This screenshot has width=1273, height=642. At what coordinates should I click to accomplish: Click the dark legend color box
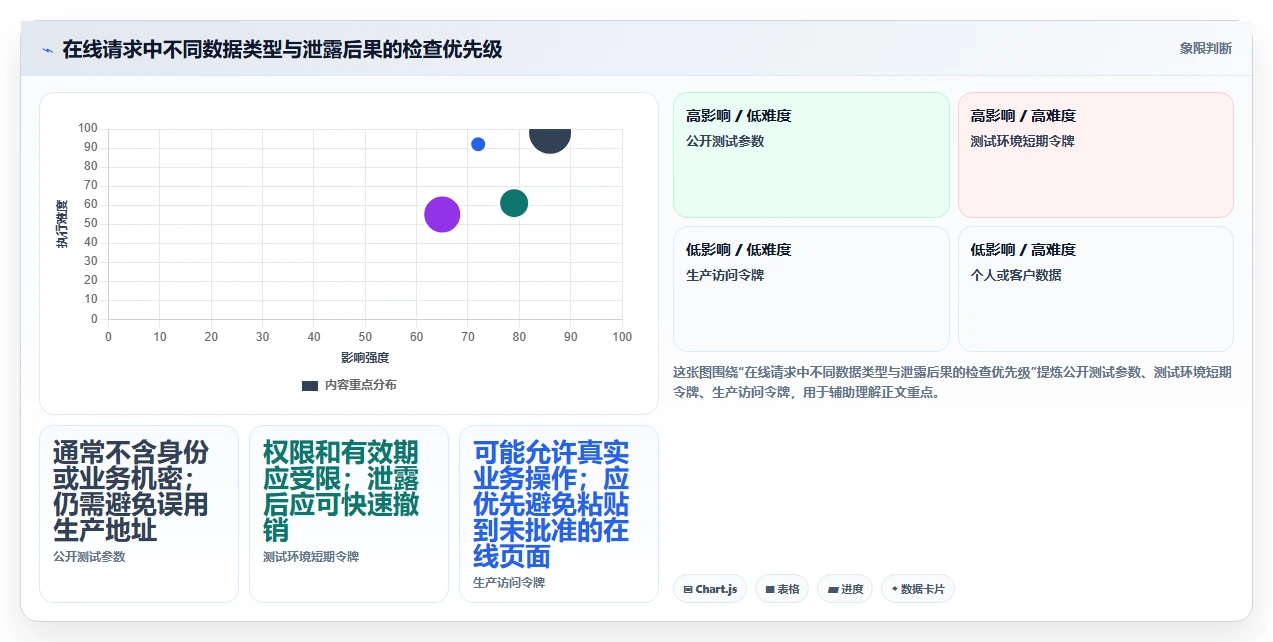[310, 385]
